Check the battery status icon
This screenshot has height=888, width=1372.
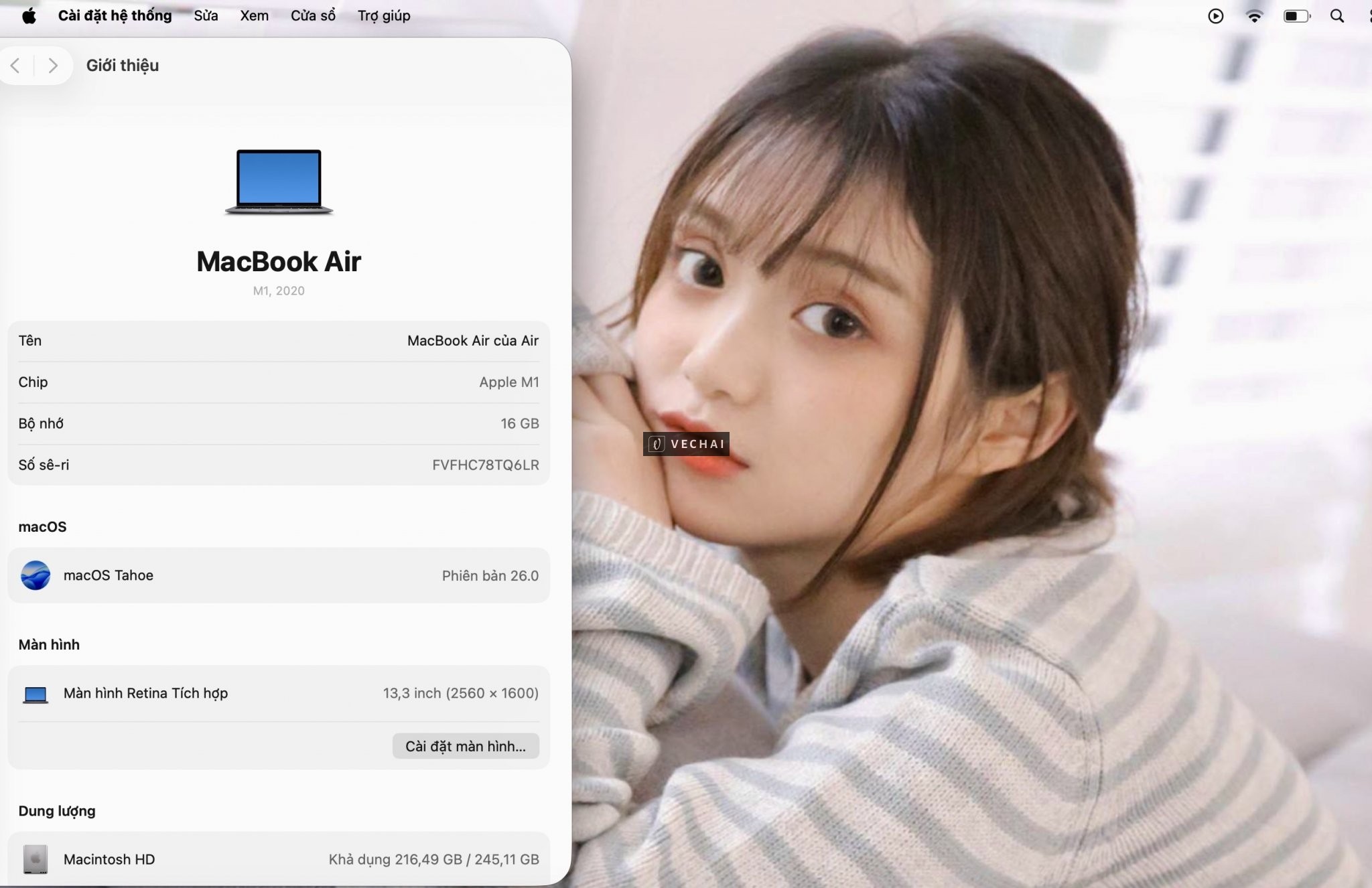point(1296,16)
